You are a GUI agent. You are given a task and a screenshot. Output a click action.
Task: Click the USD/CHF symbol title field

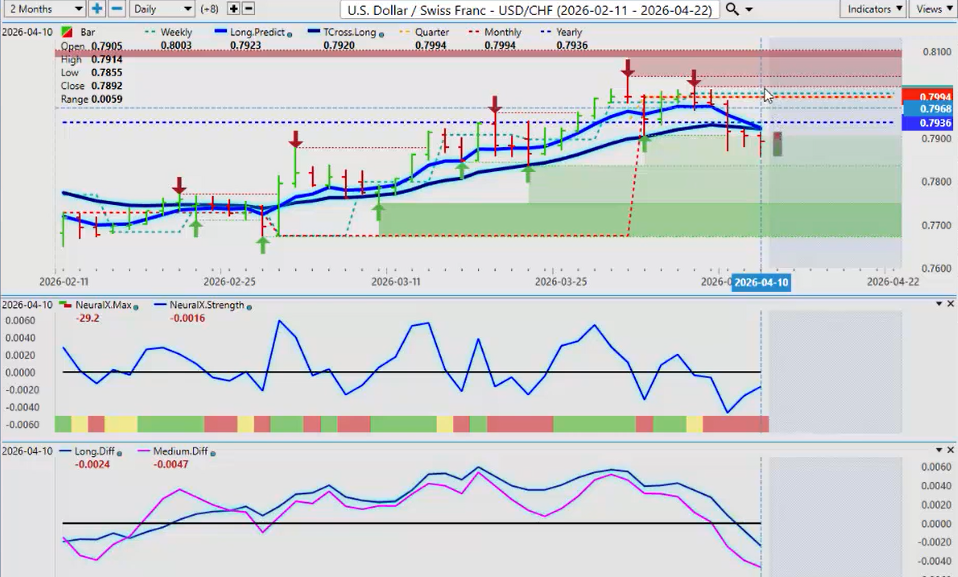click(x=529, y=9)
